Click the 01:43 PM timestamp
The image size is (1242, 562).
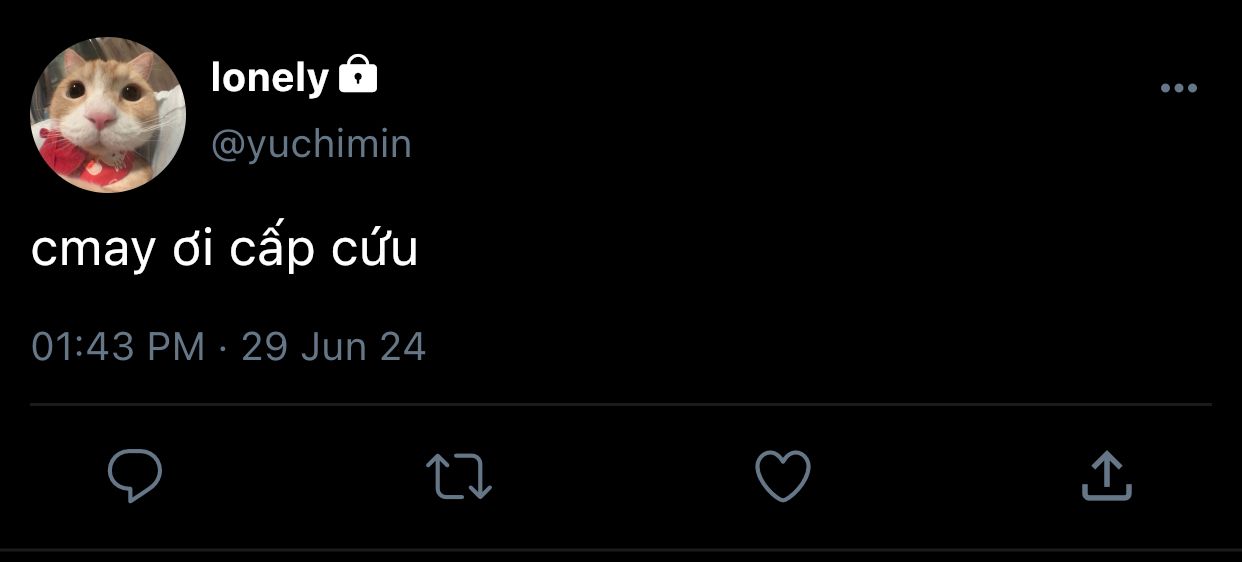[x=118, y=347]
